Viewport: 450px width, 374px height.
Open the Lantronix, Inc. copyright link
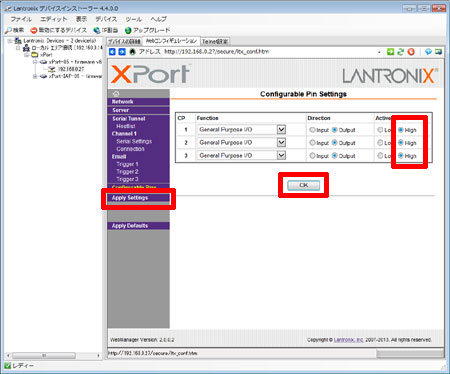pos(348,340)
